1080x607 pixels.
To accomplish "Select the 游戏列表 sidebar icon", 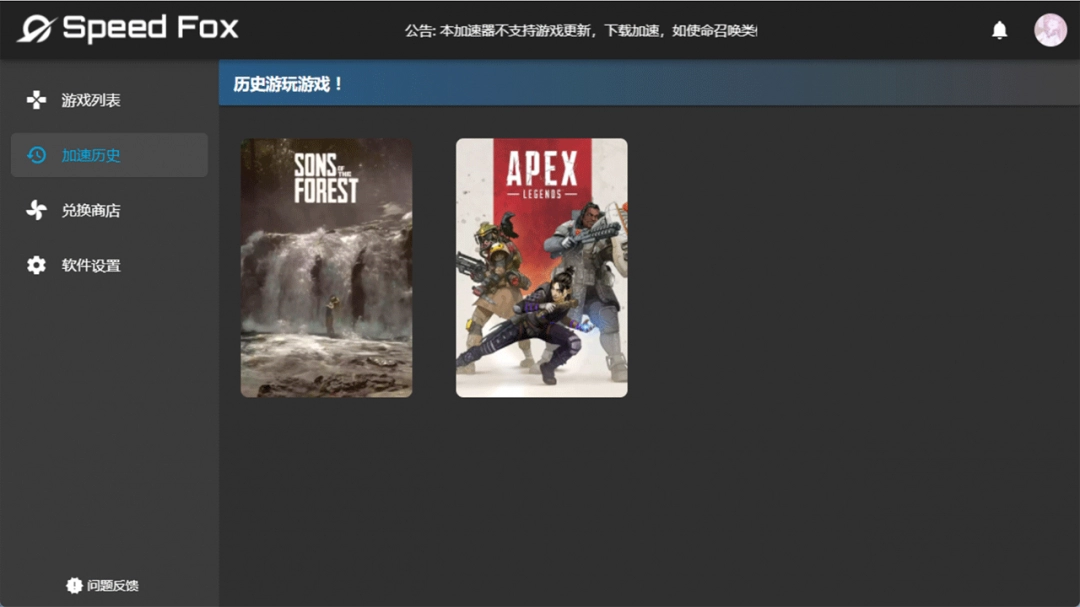I will pos(36,99).
